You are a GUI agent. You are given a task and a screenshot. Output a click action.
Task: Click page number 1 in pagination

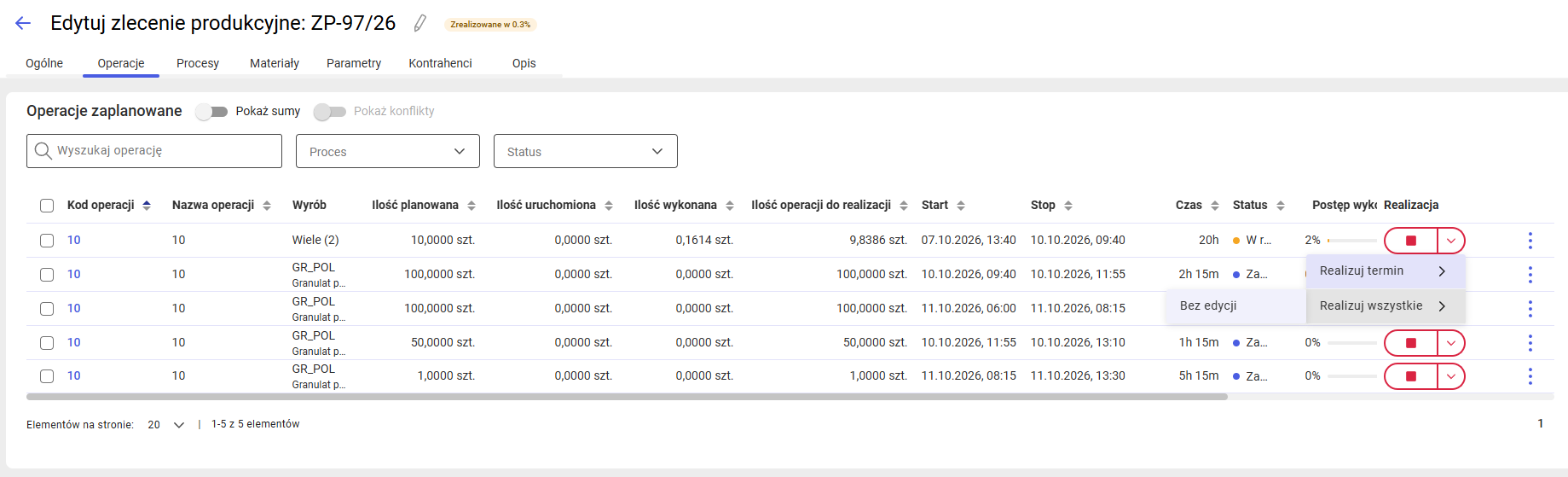click(x=1540, y=424)
